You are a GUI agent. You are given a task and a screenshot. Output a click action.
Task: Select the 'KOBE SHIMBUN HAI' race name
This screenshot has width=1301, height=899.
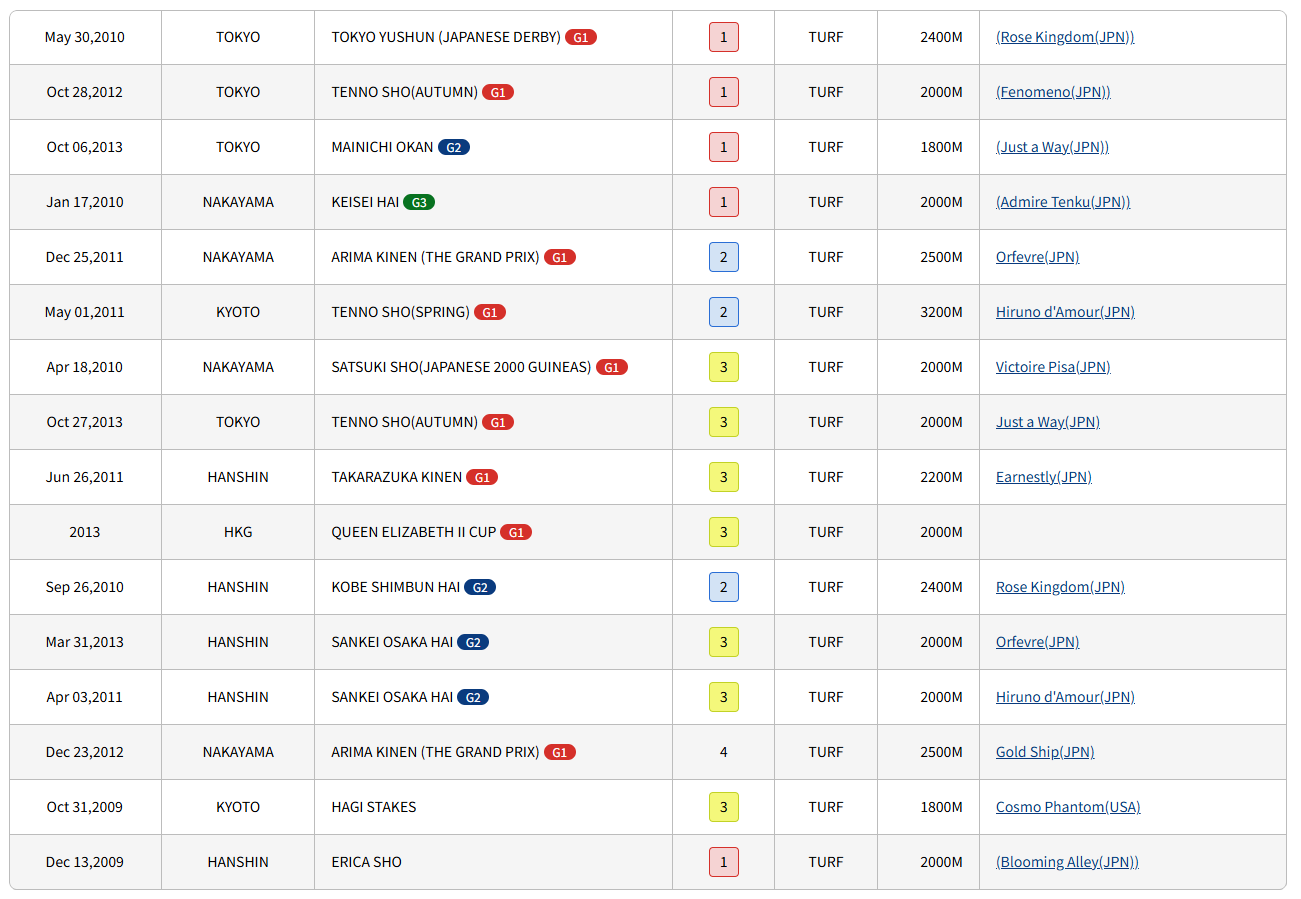[395, 587]
